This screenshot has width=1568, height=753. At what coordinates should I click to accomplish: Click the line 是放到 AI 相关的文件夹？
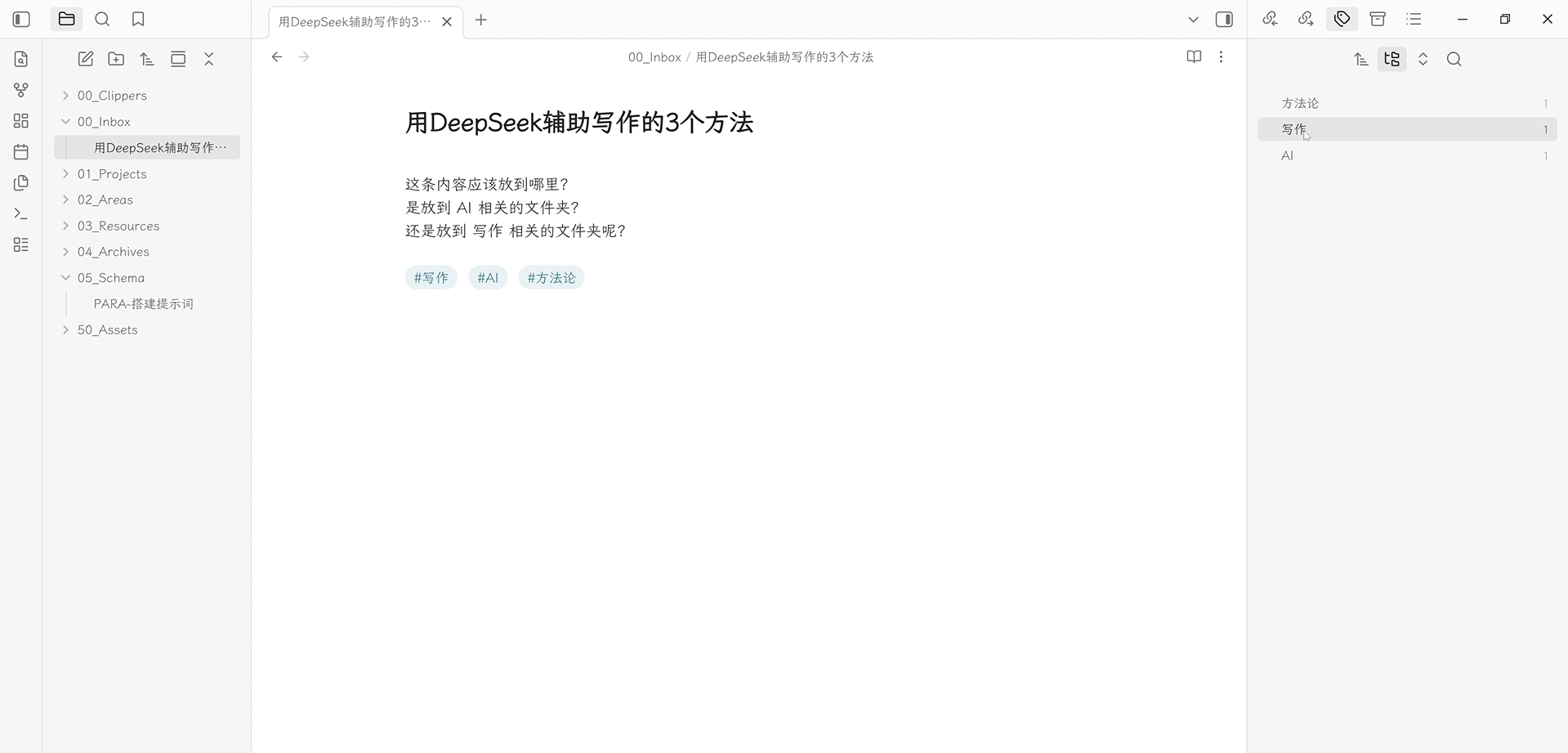point(493,208)
